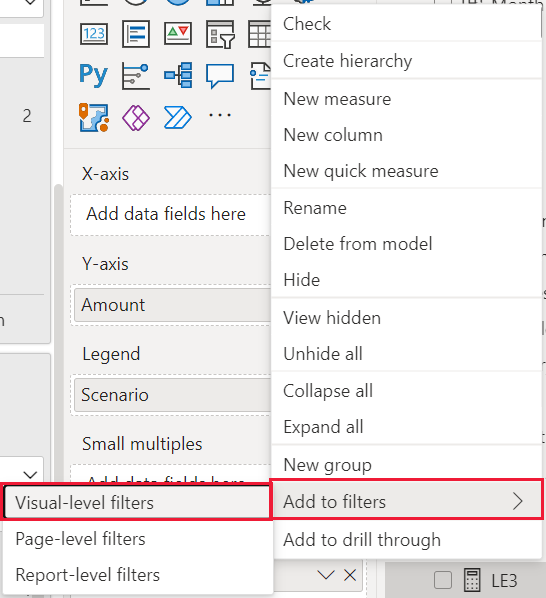Screen dimensions: 546x598
Task: Select the Card visual icon
Action: point(94,34)
